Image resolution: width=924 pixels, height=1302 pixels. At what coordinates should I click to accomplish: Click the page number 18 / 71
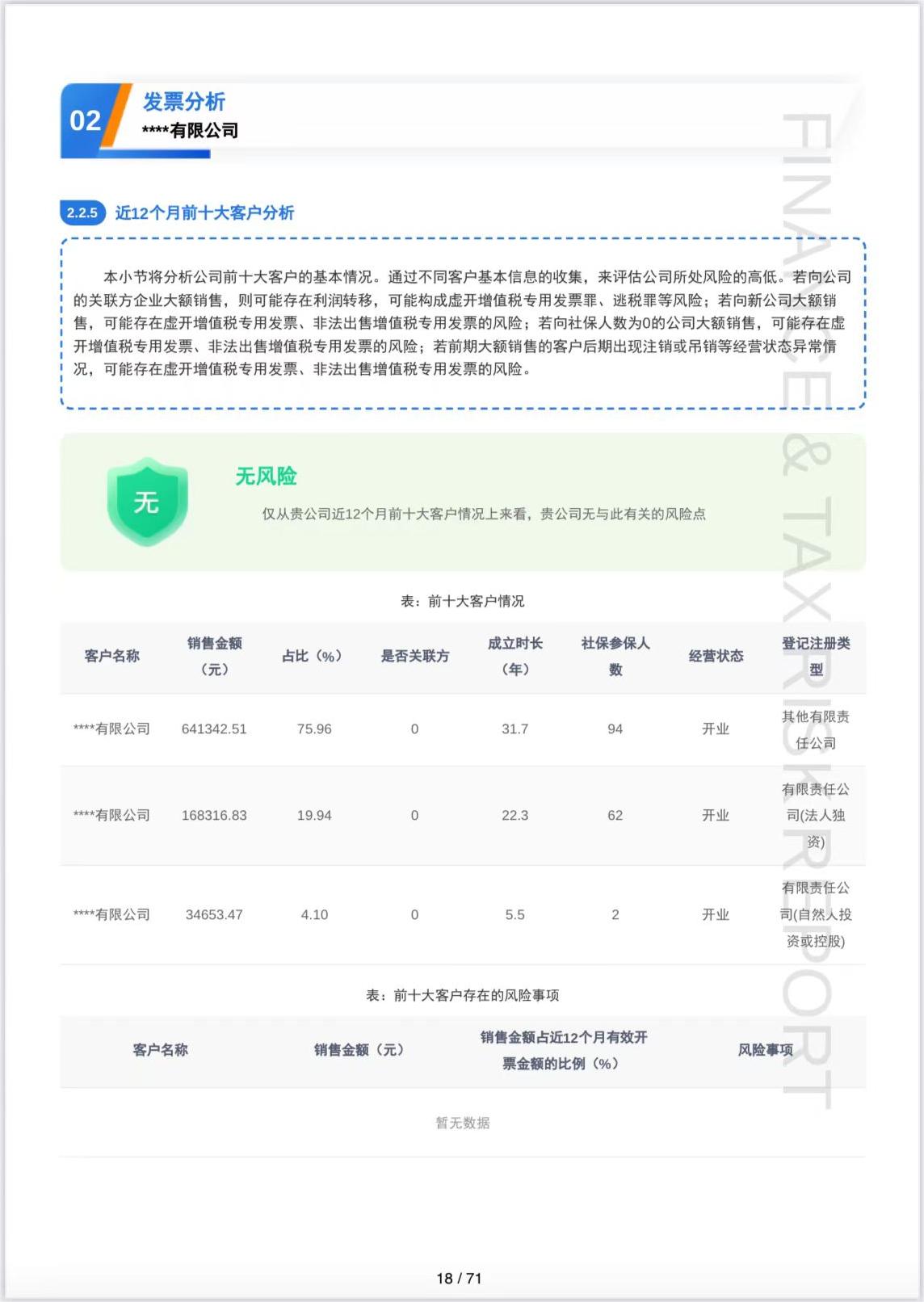[x=458, y=1279]
